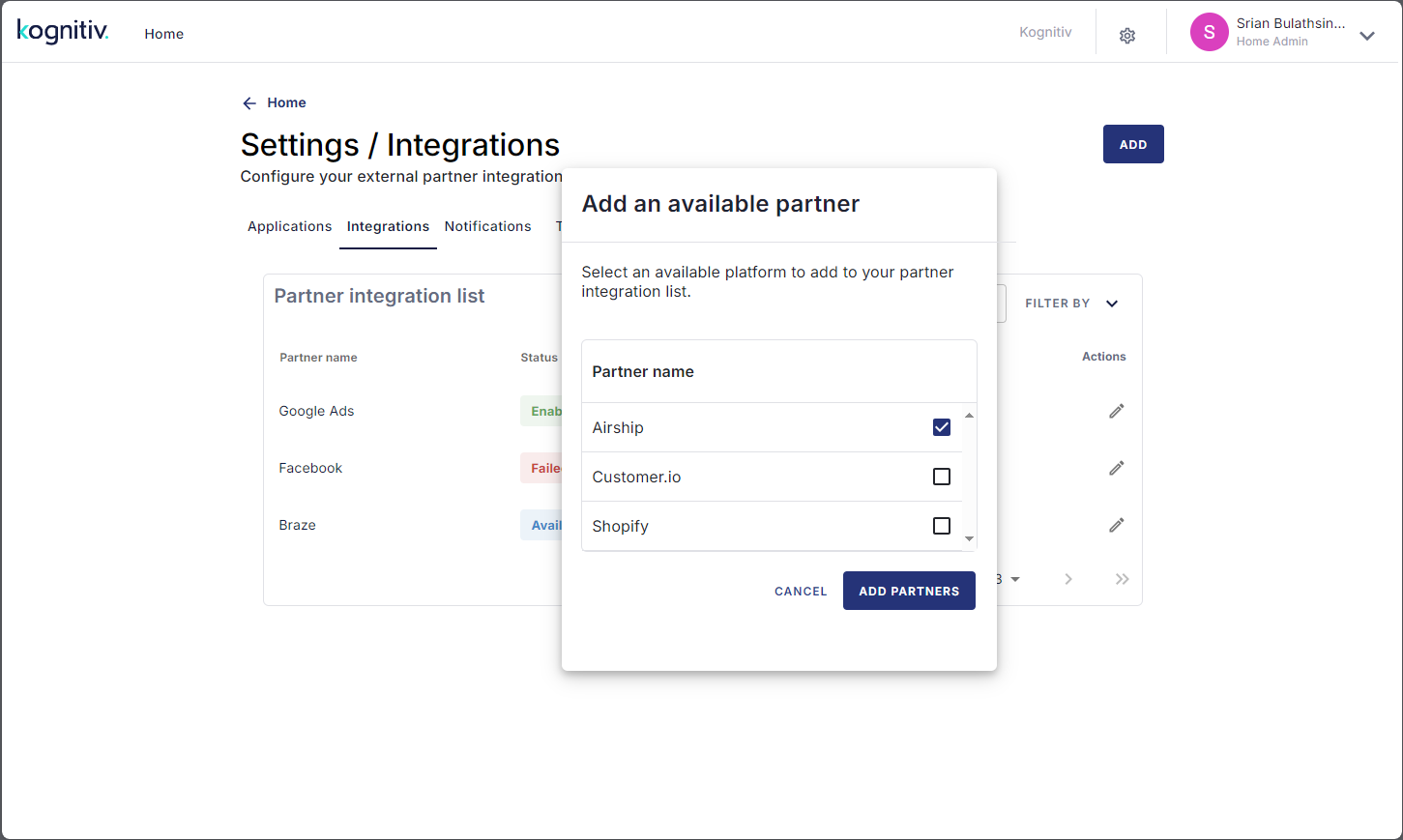Click the Airship partner name
The width and height of the screenshot is (1403, 840).
(618, 427)
